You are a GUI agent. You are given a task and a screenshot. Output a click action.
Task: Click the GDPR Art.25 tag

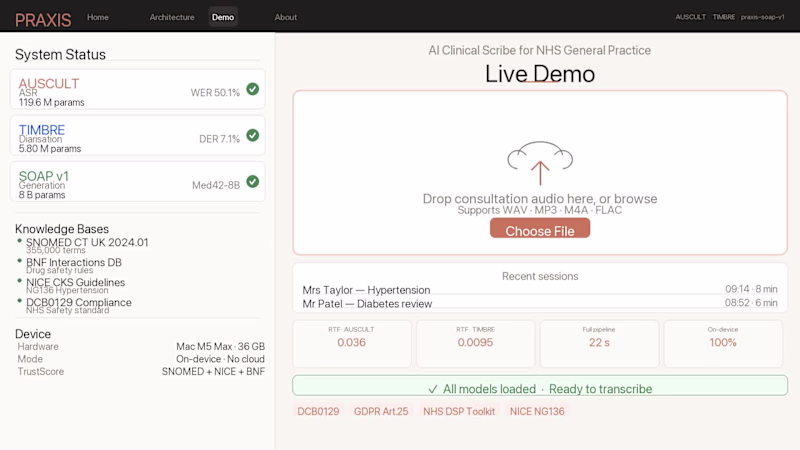coord(381,411)
